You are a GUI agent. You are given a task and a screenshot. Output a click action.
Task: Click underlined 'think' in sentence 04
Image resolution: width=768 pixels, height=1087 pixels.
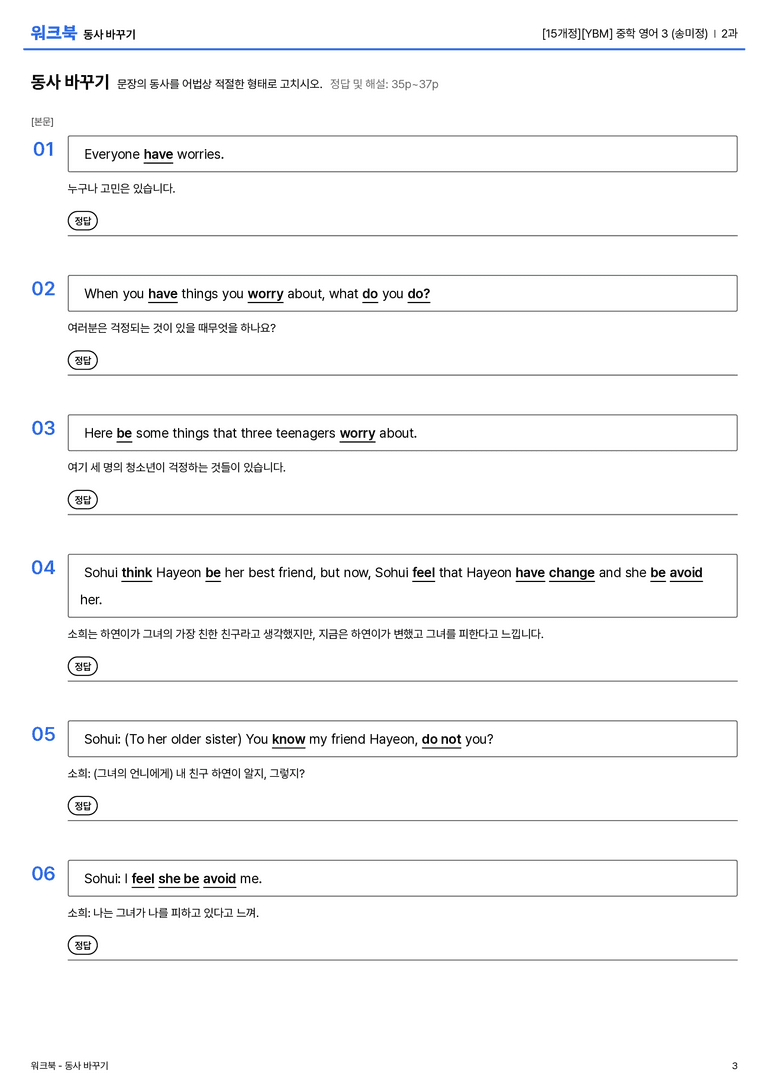(x=137, y=573)
